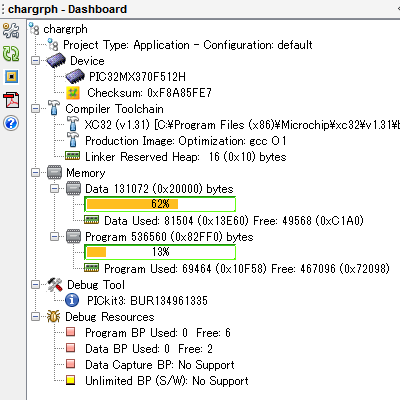Select Checksum: 0xF8A85FE7 row

point(149,93)
